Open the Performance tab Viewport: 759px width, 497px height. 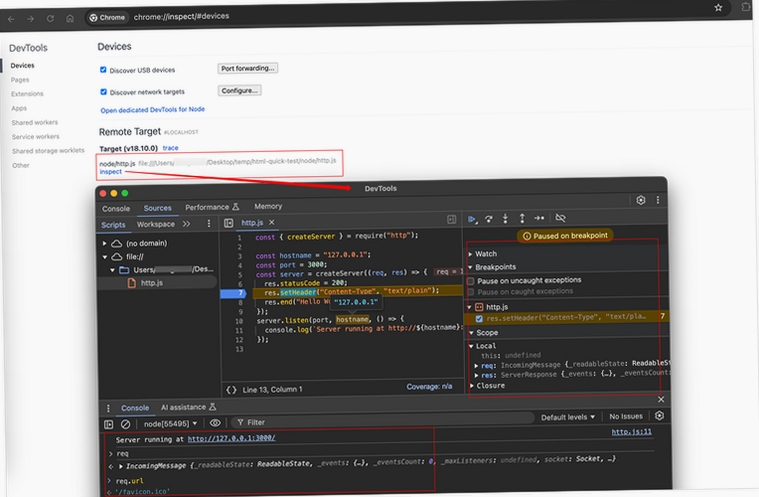pyautogui.click(x=212, y=207)
